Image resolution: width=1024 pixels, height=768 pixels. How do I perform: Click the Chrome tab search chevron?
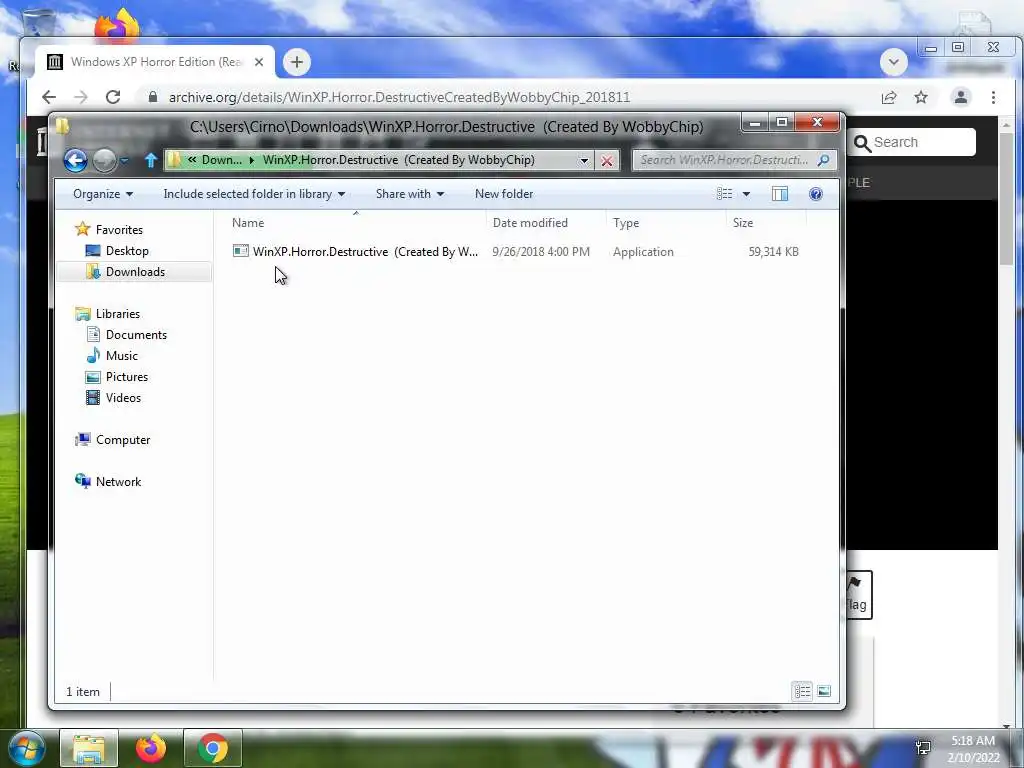(x=894, y=63)
